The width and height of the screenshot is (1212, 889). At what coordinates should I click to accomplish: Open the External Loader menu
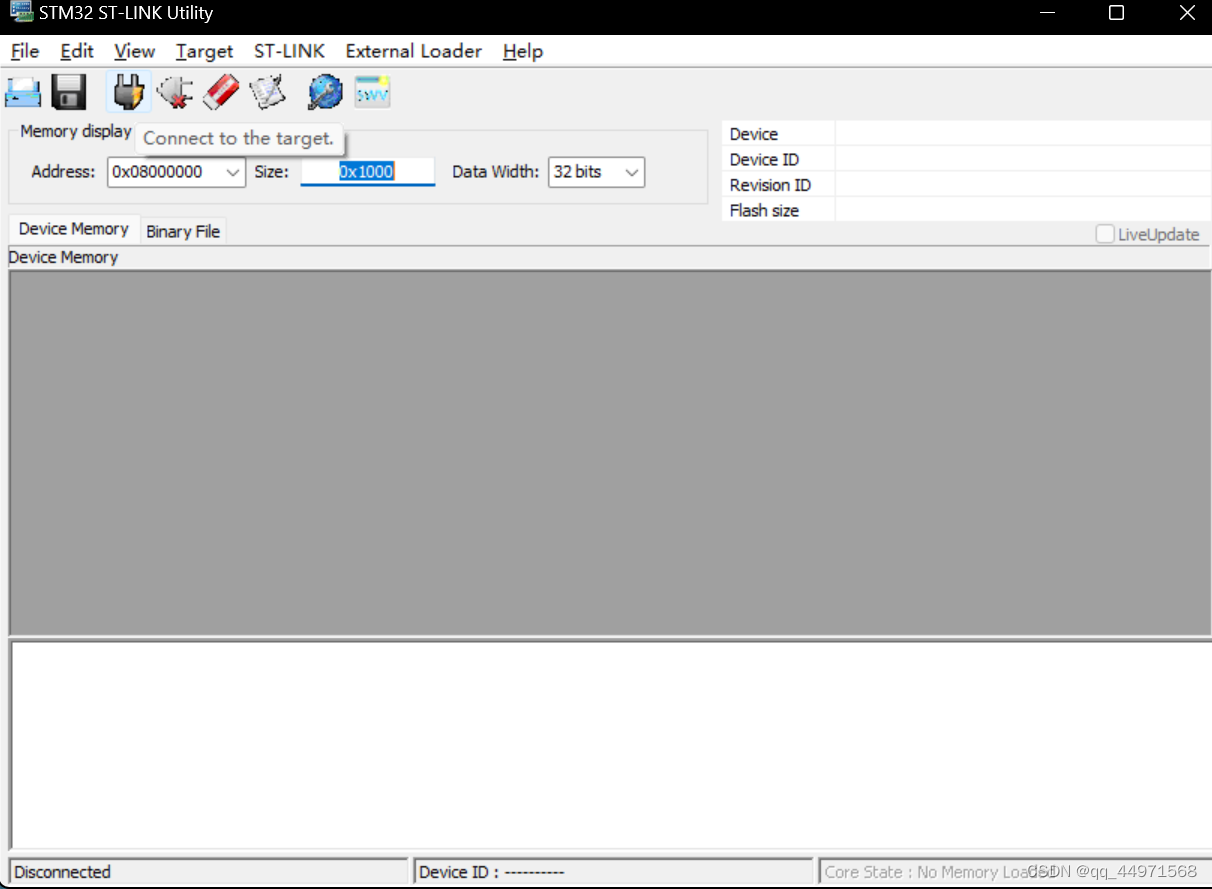coord(413,51)
